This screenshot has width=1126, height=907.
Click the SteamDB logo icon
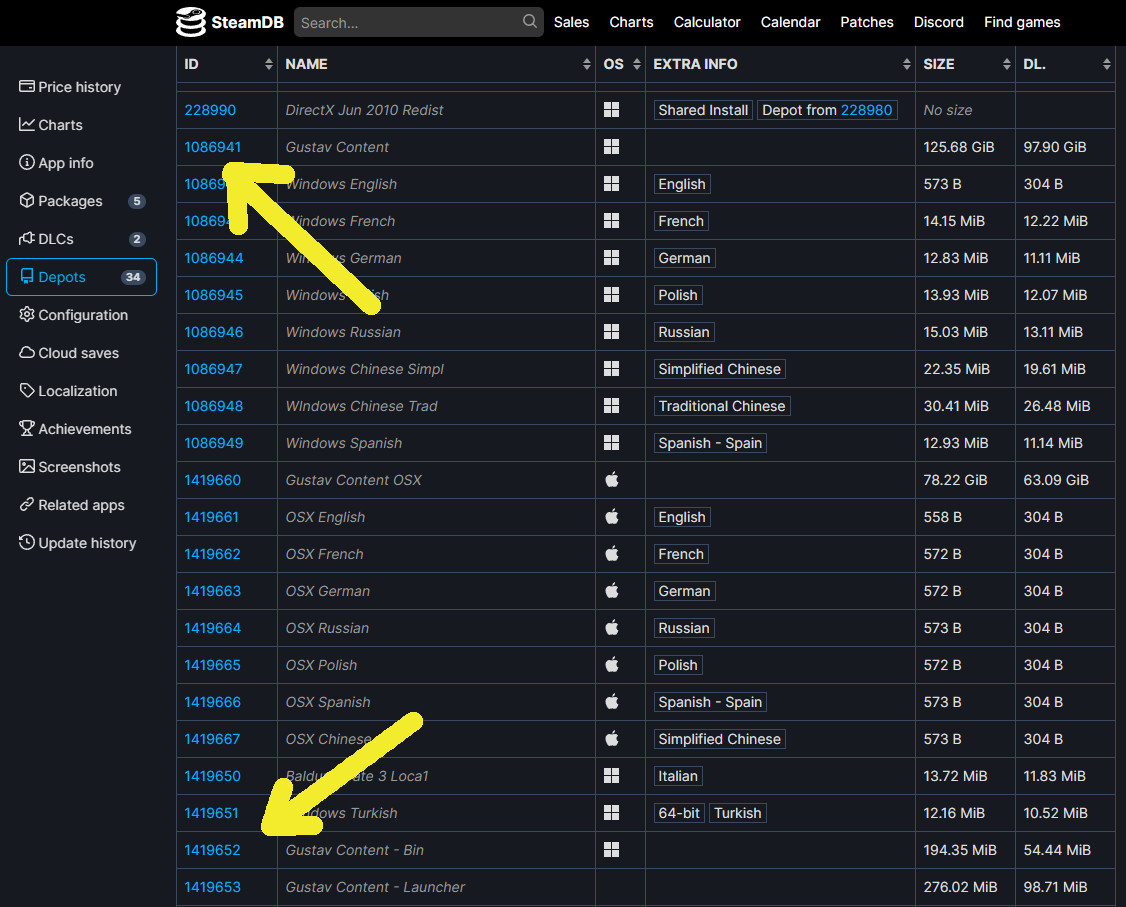tap(190, 22)
